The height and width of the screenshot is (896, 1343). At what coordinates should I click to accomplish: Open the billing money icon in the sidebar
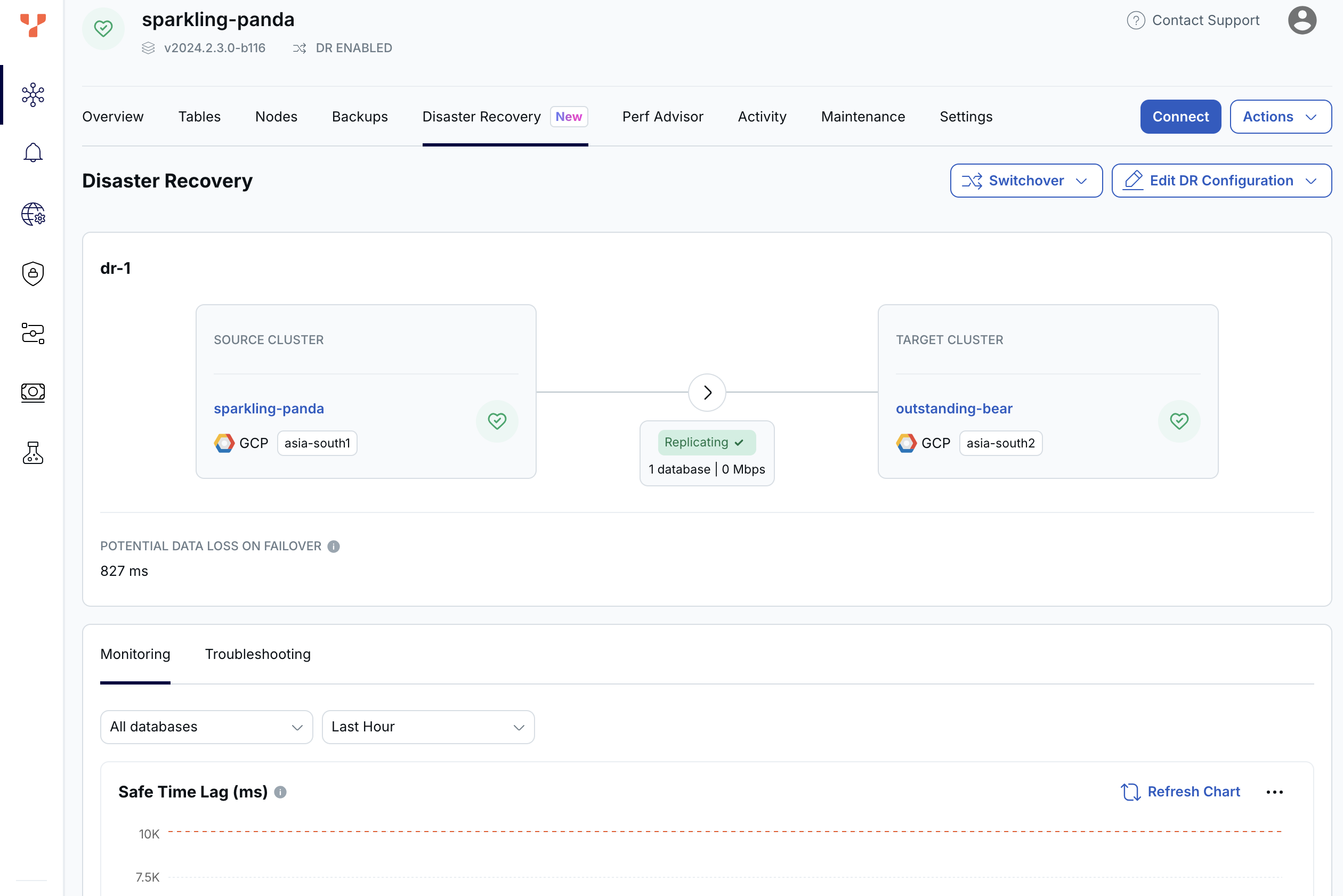point(33,393)
